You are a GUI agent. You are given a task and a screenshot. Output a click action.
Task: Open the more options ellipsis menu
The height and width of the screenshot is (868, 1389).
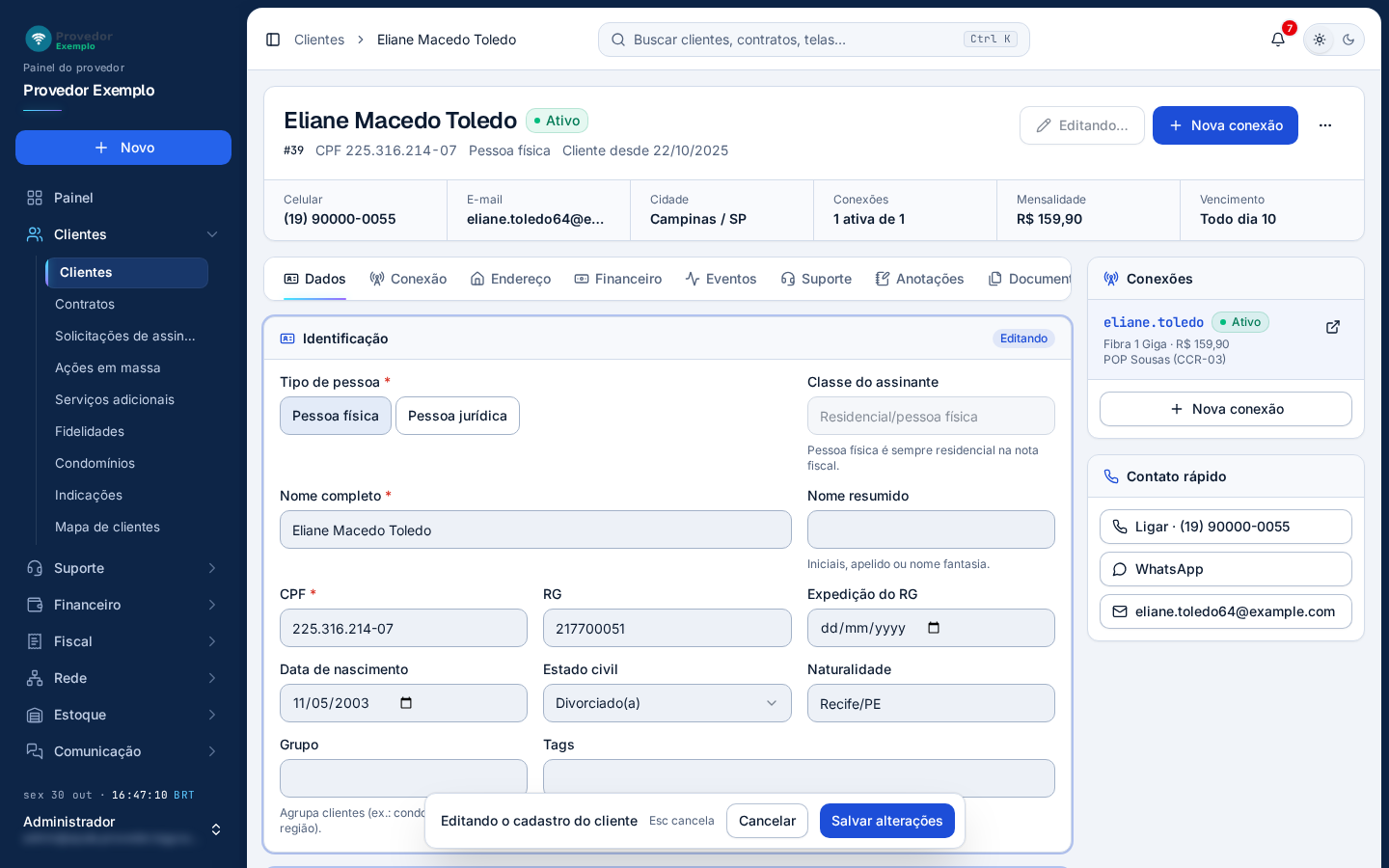(x=1325, y=125)
